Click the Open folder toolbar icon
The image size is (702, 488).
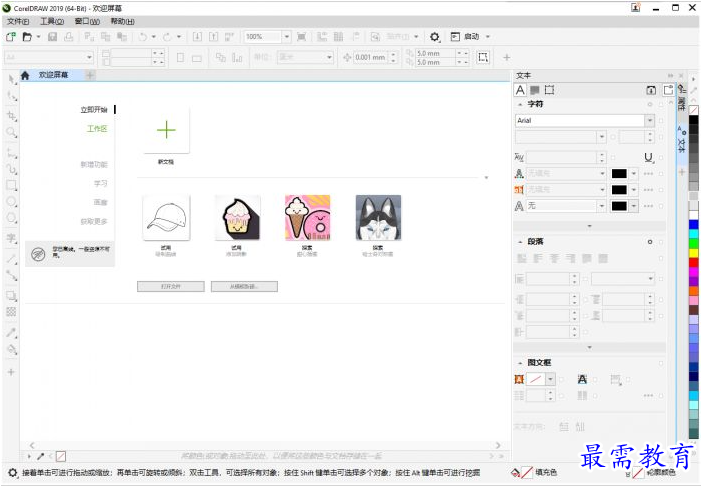(27, 37)
